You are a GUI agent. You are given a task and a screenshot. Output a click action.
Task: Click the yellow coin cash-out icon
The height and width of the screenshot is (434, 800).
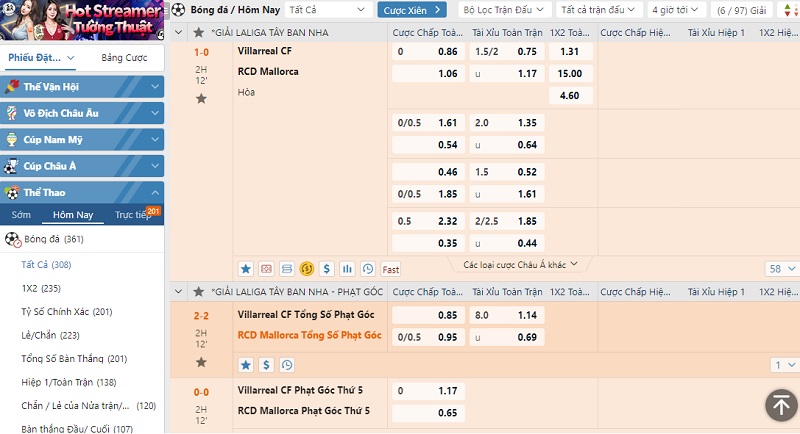click(x=307, y=269)
